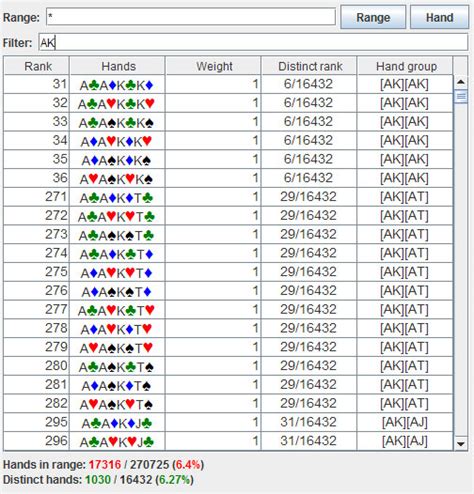This screenshot has width=474, height=494.
Task: Select row ranked 271
Action: (x=228, y=197)
